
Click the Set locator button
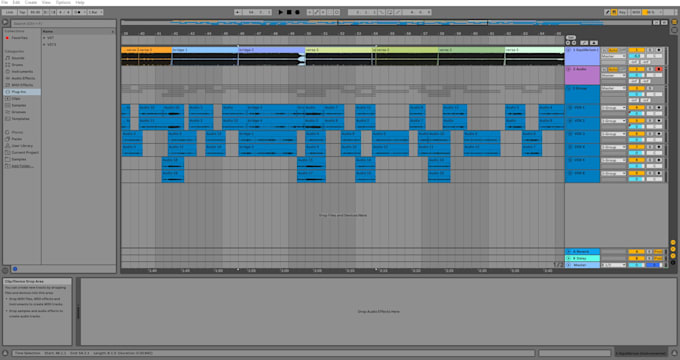point(571,37)
